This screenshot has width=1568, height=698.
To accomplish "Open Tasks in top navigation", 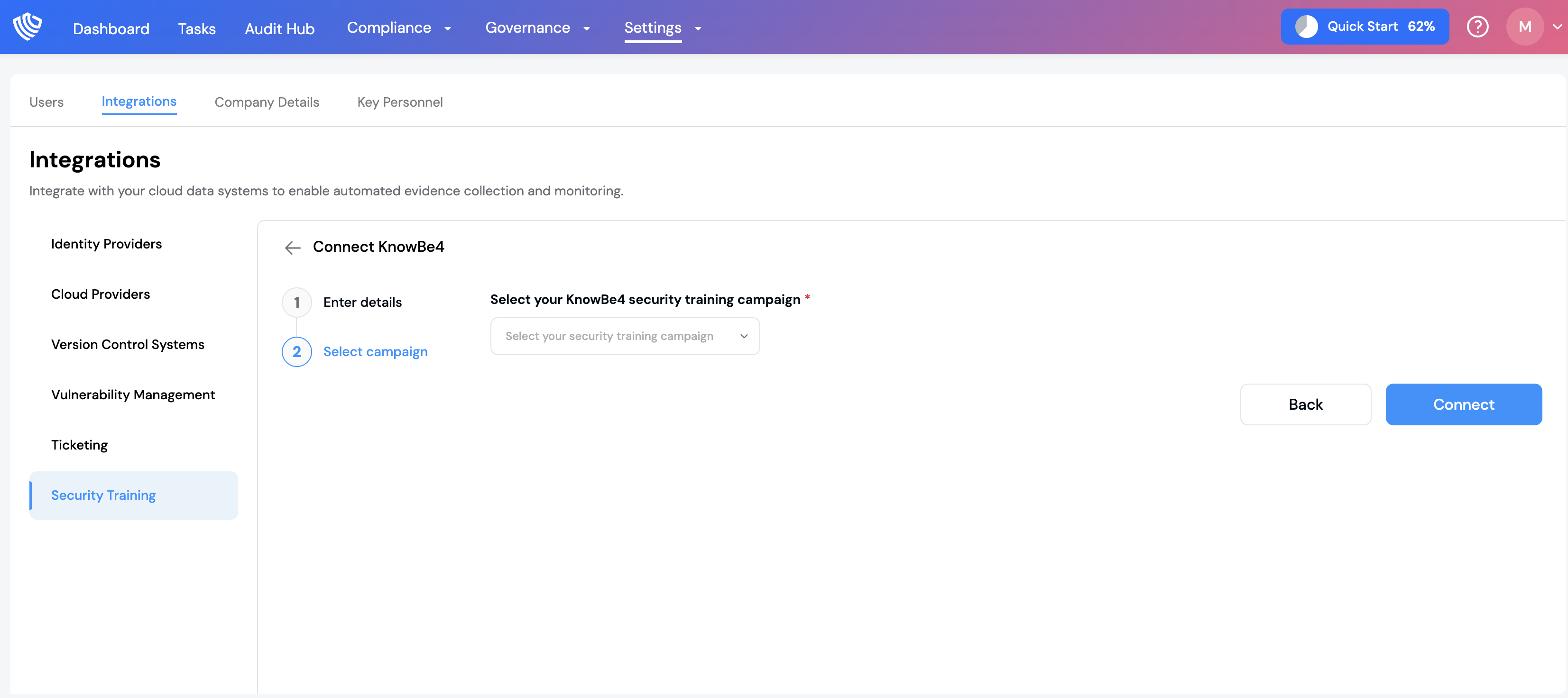I will coord(197,28).
